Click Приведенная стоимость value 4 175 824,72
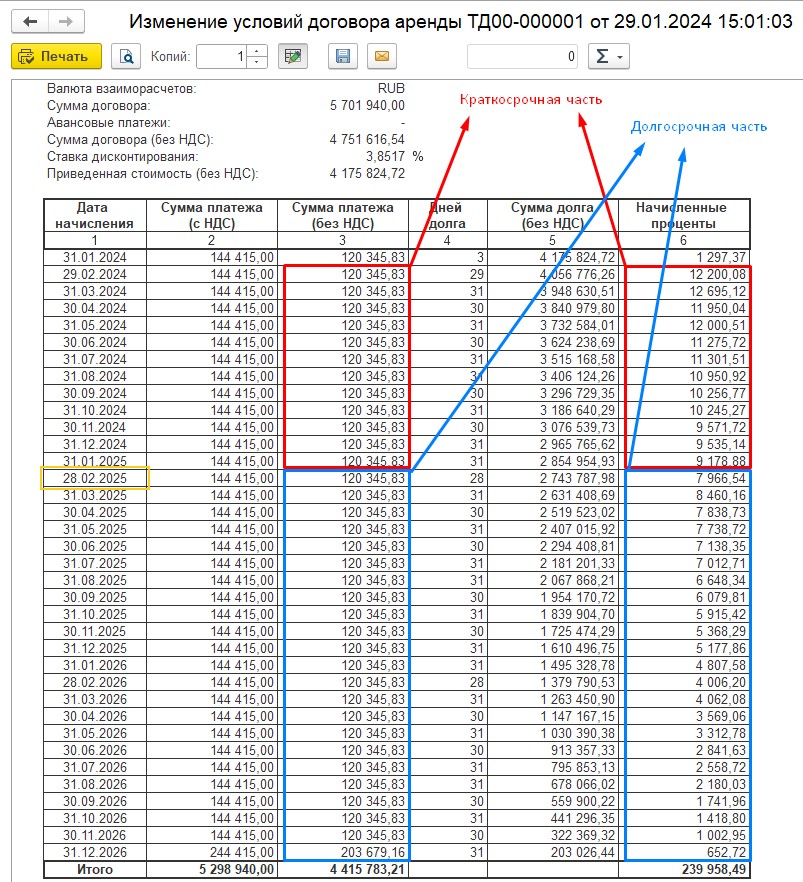The image size is (803, 882). point(367,173)
